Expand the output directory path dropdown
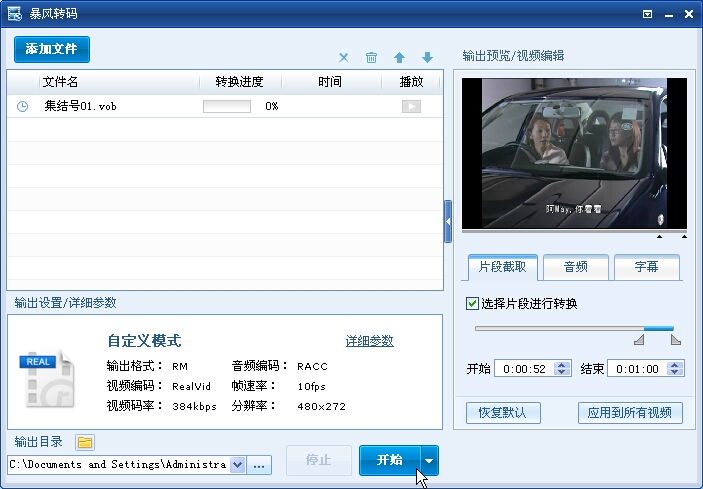Screen dimensions: 703x489 pyautogui.click(x=238, y=465)
